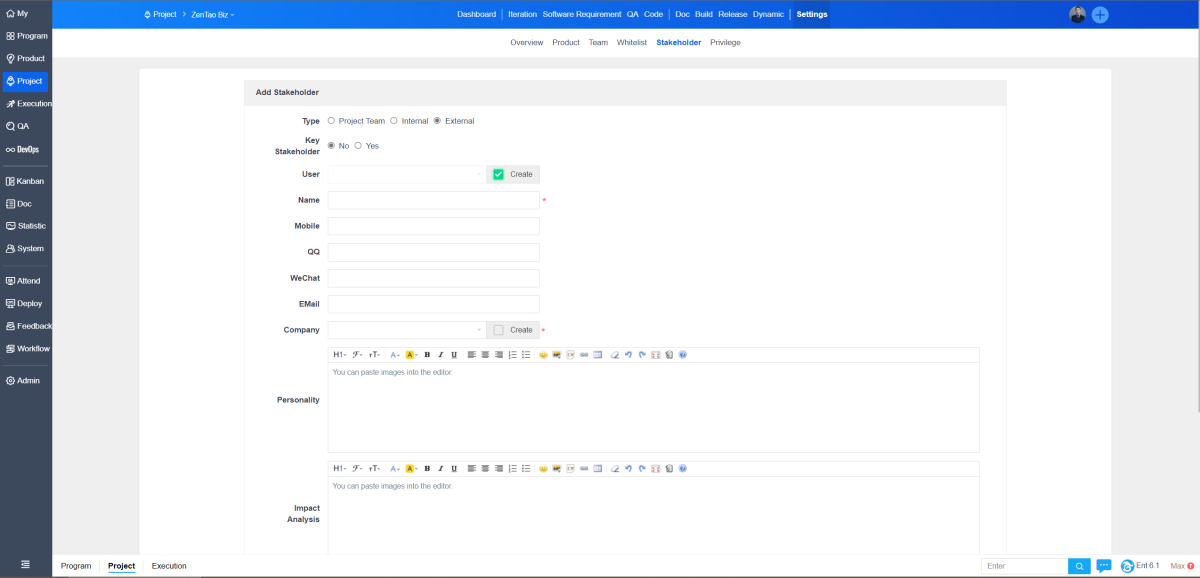Uncheck the Create checkbox next to User
Viewport: 1200px width, 578px height.
coord(498,174)
